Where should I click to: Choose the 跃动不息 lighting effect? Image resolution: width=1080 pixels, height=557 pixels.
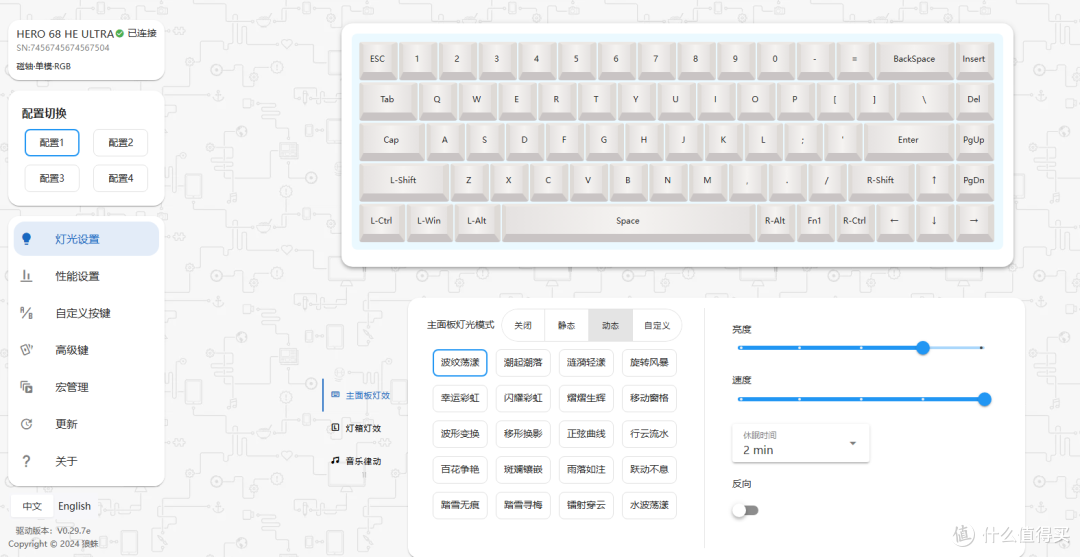(x=649, y=470)
